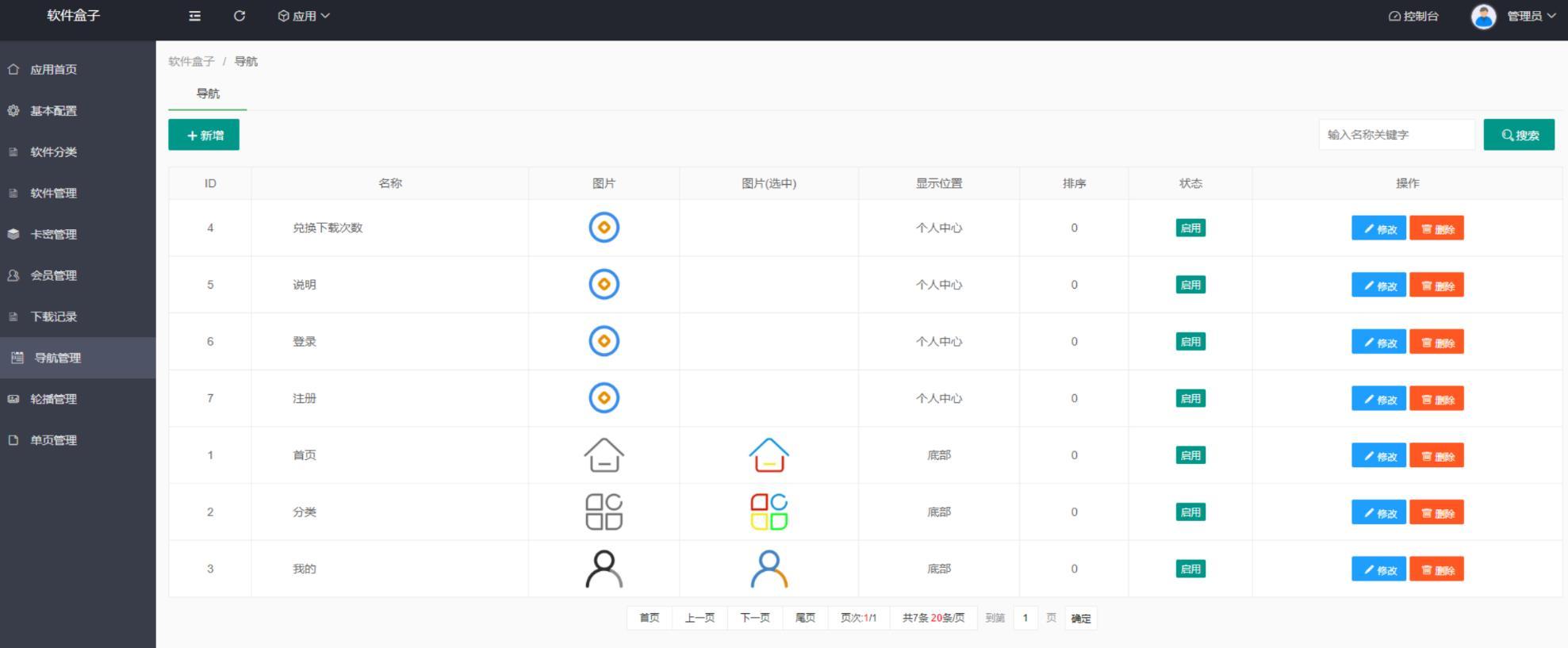Go to 轮播管理 in sidebar
This screenshot has height=648, width=1568.
(53, 399)
